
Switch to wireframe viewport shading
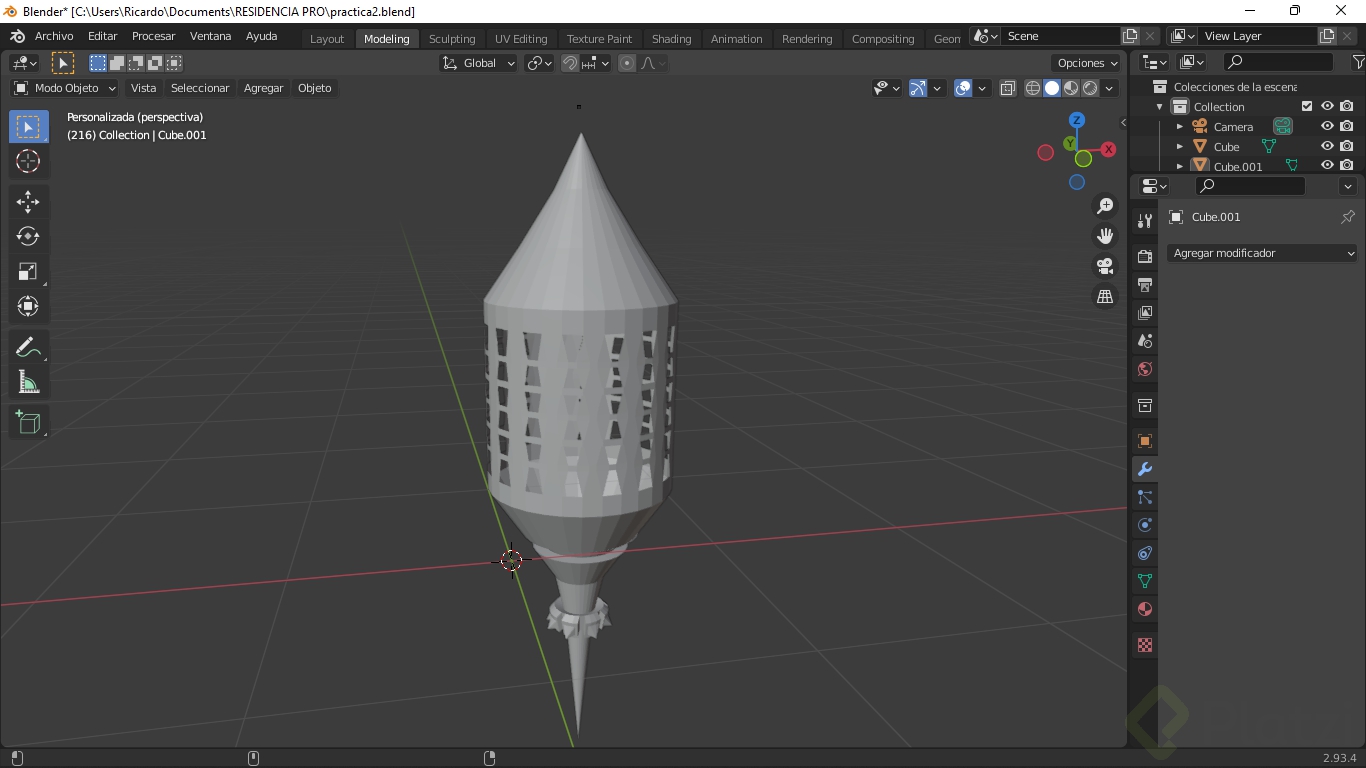(x=1033, y=88)
